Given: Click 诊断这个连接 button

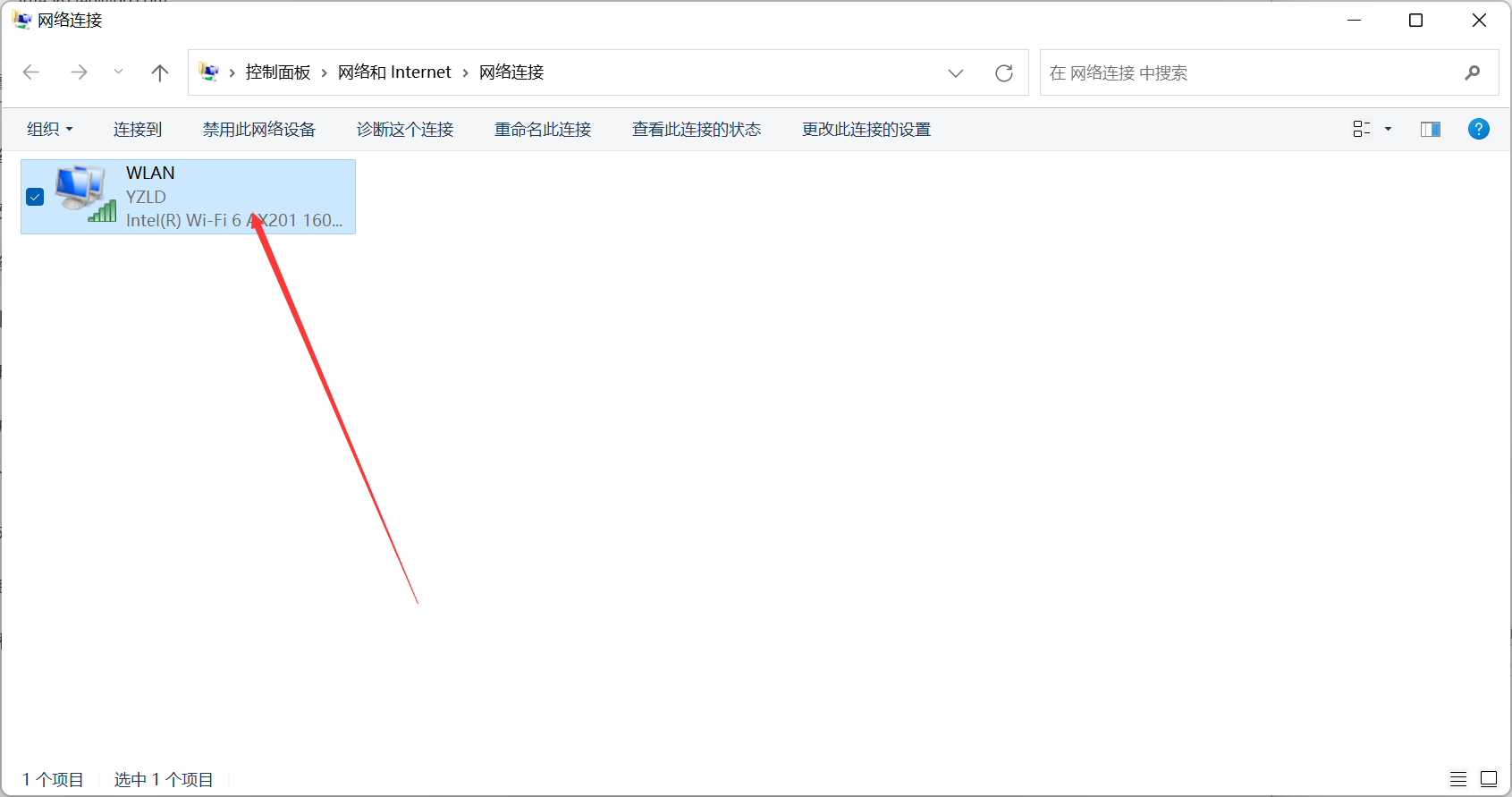Looking at the screenshot, I should click(x=404, y=130).
